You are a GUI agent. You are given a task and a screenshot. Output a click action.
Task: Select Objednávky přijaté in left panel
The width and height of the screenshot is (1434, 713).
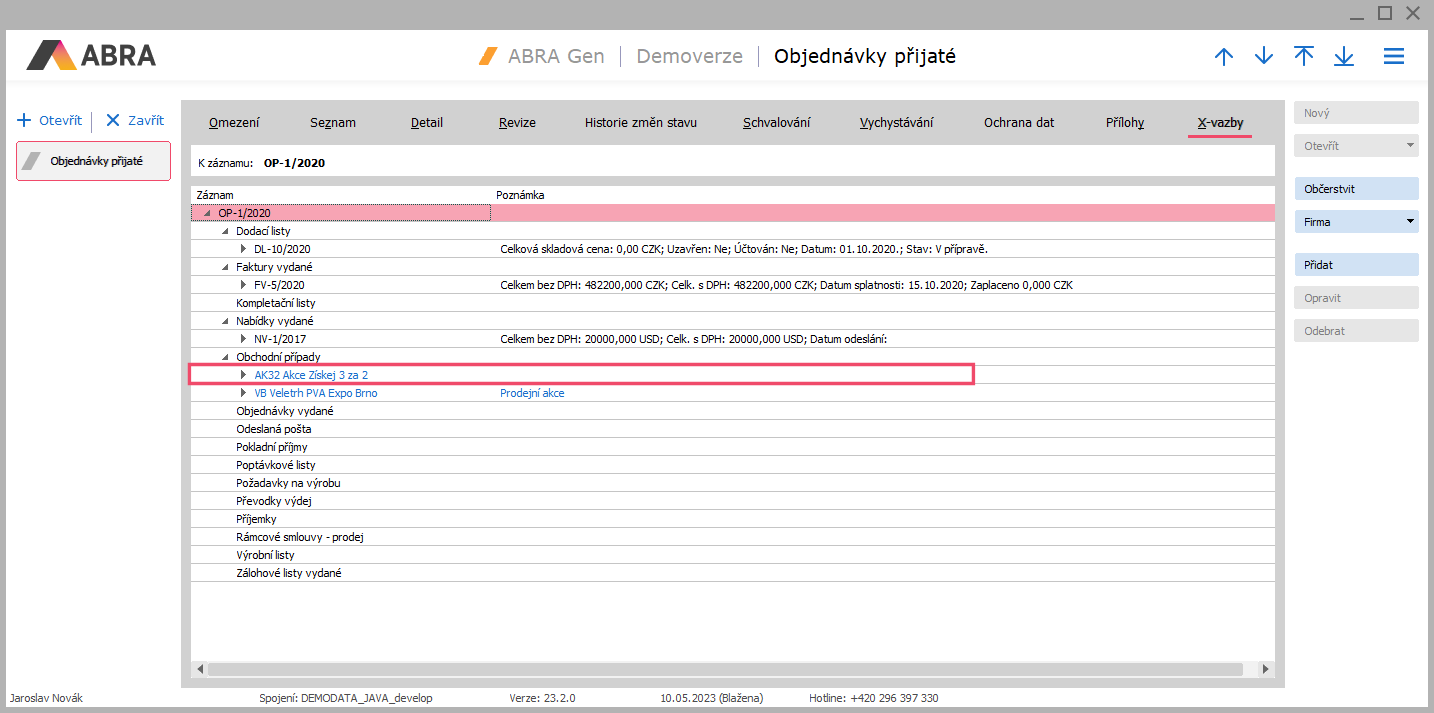(94, 161)
